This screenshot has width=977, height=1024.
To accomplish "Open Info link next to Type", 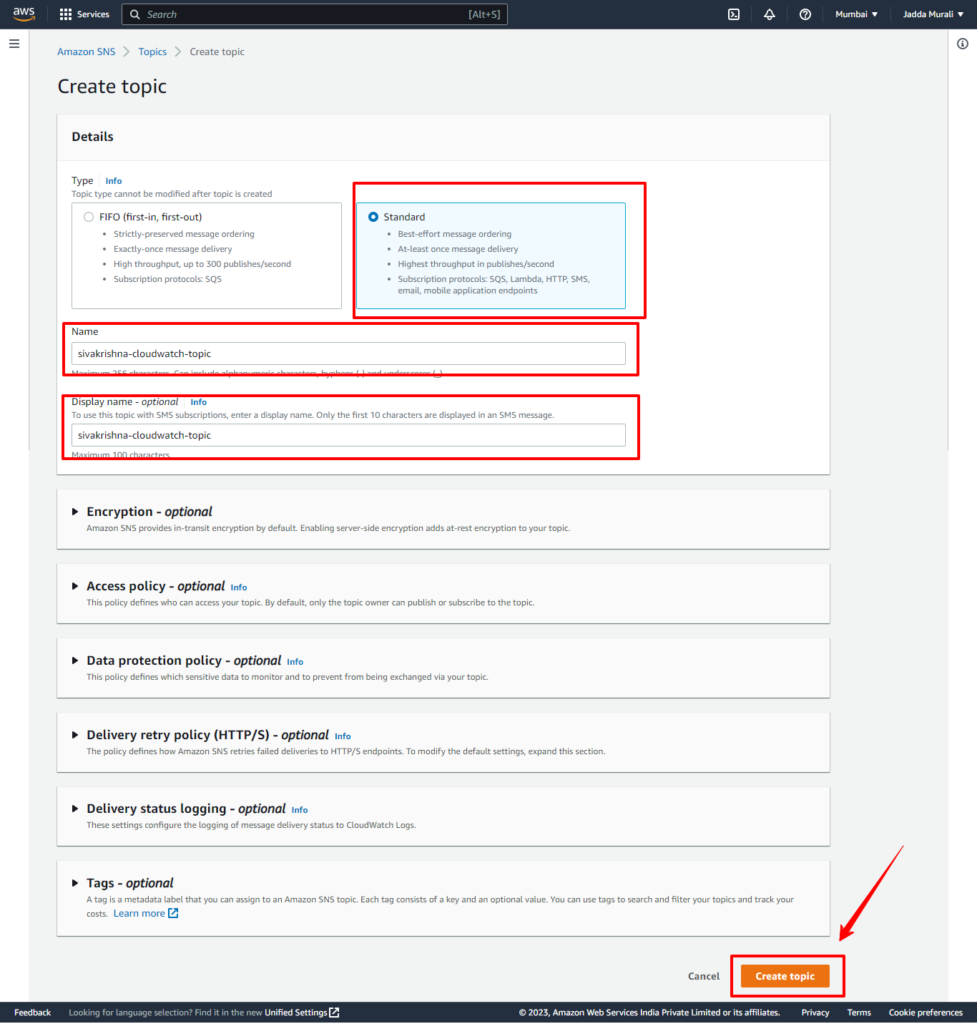I will point(114,181).
